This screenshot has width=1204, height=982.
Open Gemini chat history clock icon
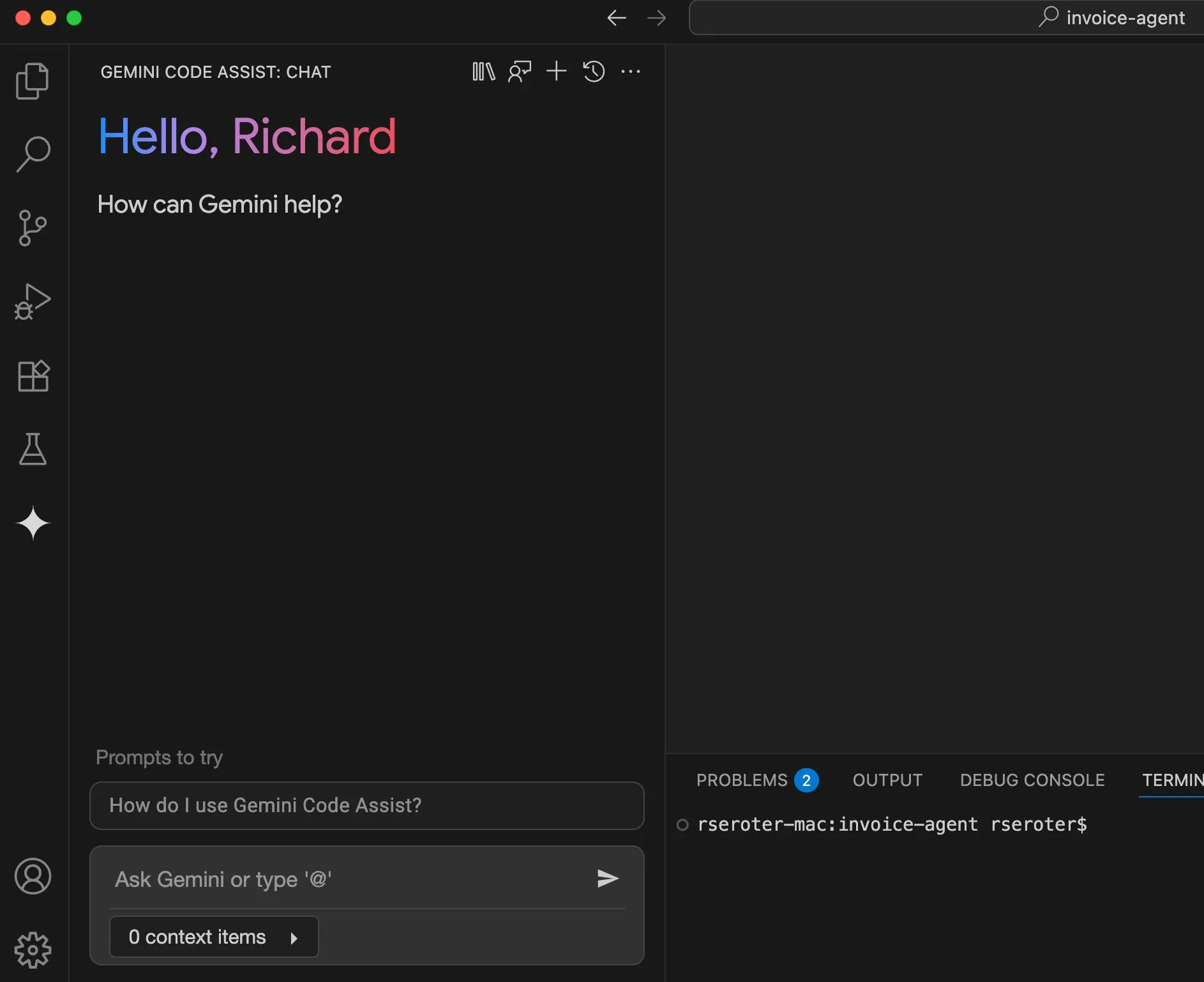click(594, 72)
